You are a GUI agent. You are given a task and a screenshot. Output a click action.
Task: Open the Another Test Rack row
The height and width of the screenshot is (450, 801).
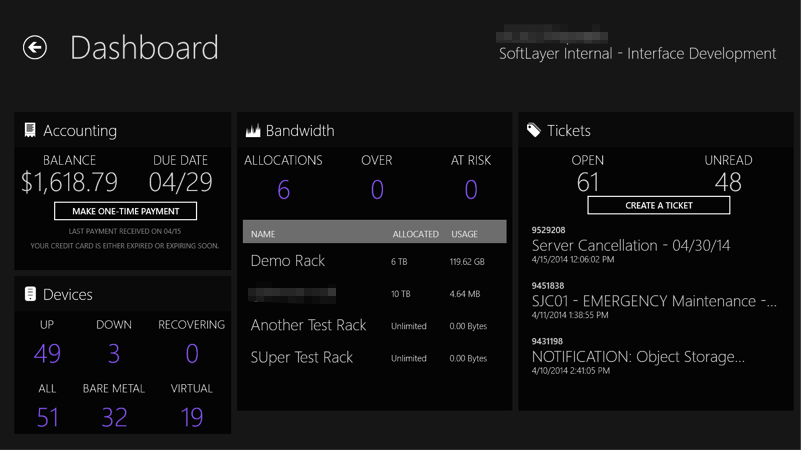374,325
